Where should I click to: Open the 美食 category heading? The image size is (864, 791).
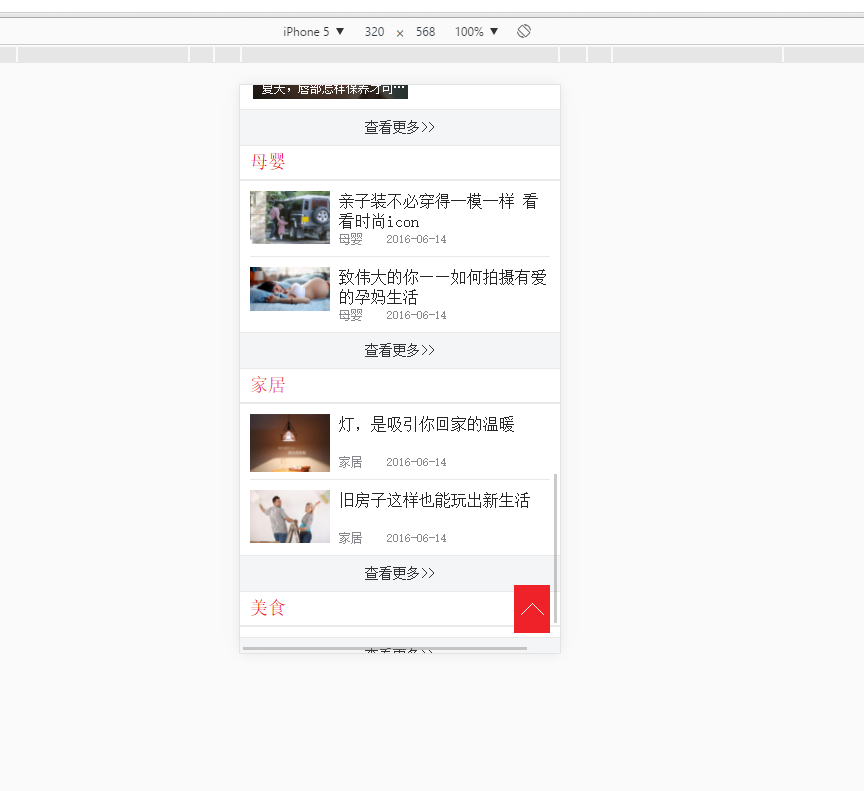coord(267,607)
